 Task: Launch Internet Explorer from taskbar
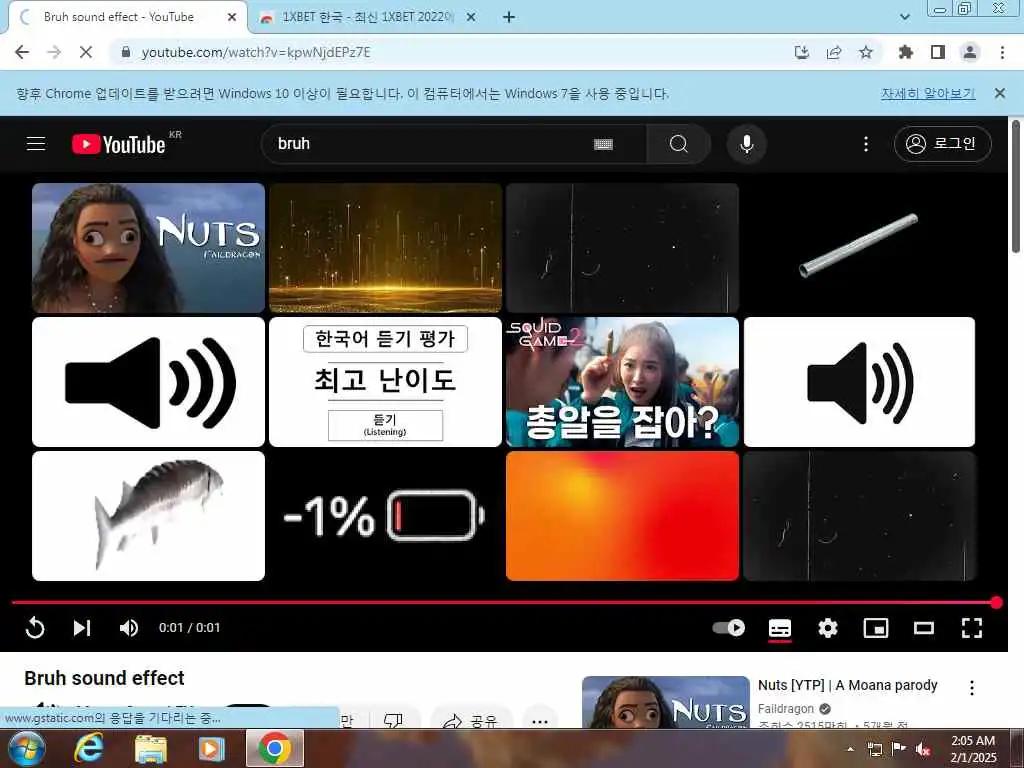88,748
